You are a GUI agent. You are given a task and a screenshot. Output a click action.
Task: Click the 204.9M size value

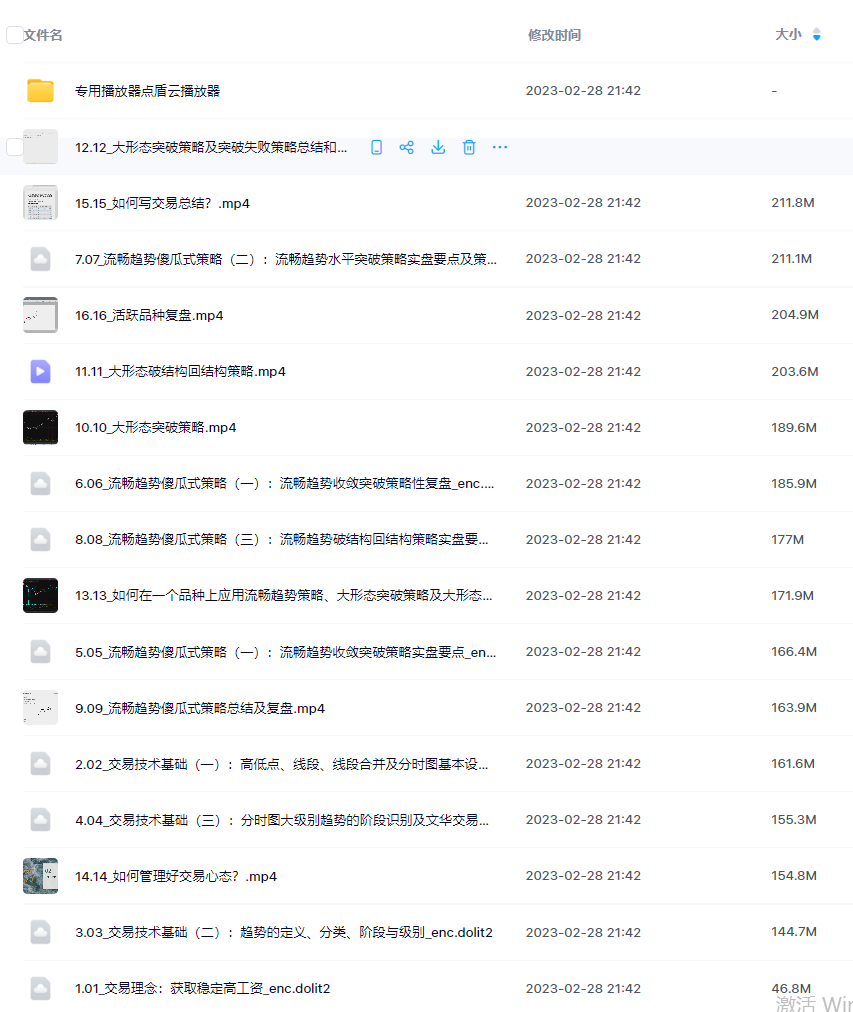pos(795,315)
